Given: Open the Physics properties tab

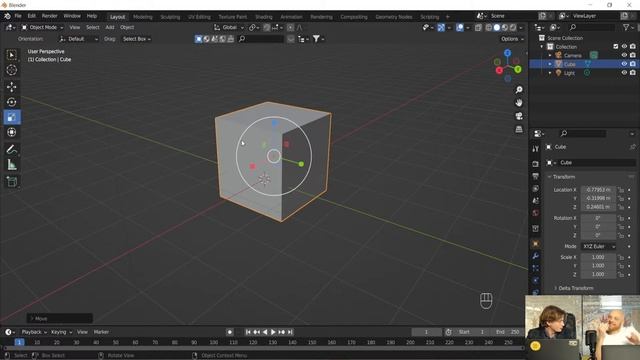Looking at the screenshot, I should pos(536,280).
